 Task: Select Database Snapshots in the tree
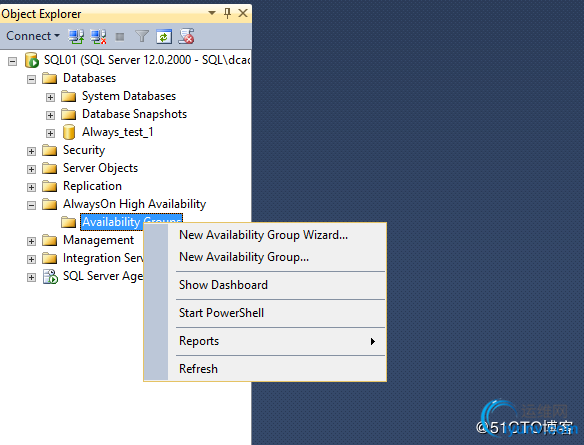tap(134, 114)
